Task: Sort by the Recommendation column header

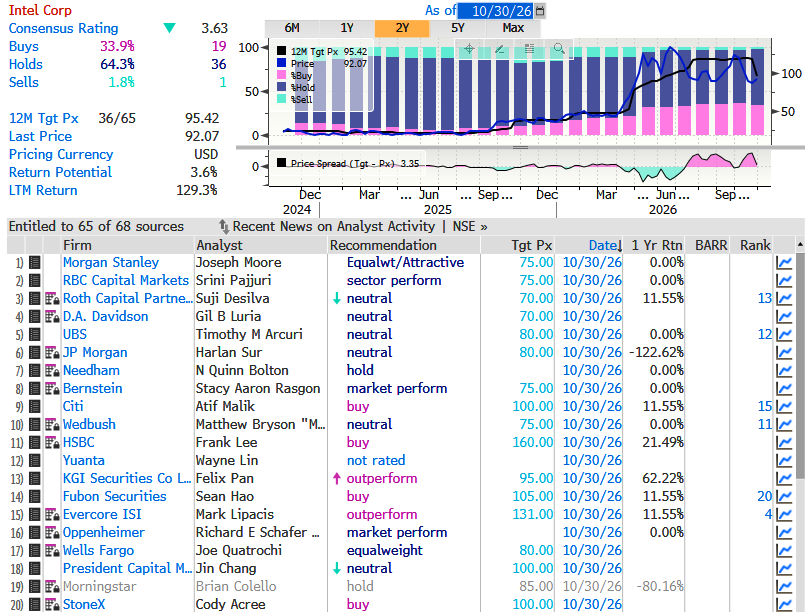Action: [383, 246]
